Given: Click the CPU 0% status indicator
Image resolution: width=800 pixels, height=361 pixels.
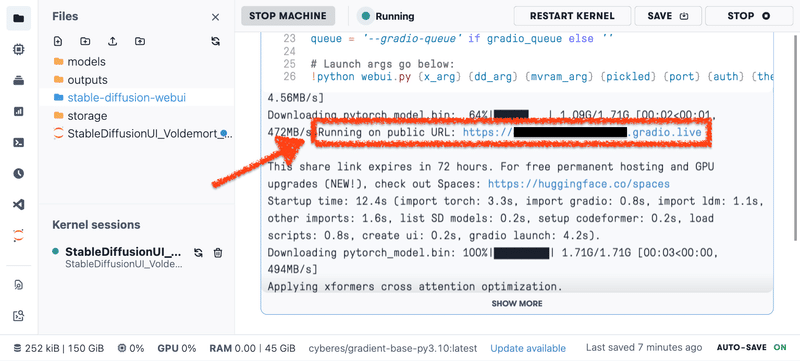Looking at the screenshot, I should pos(131,348).
